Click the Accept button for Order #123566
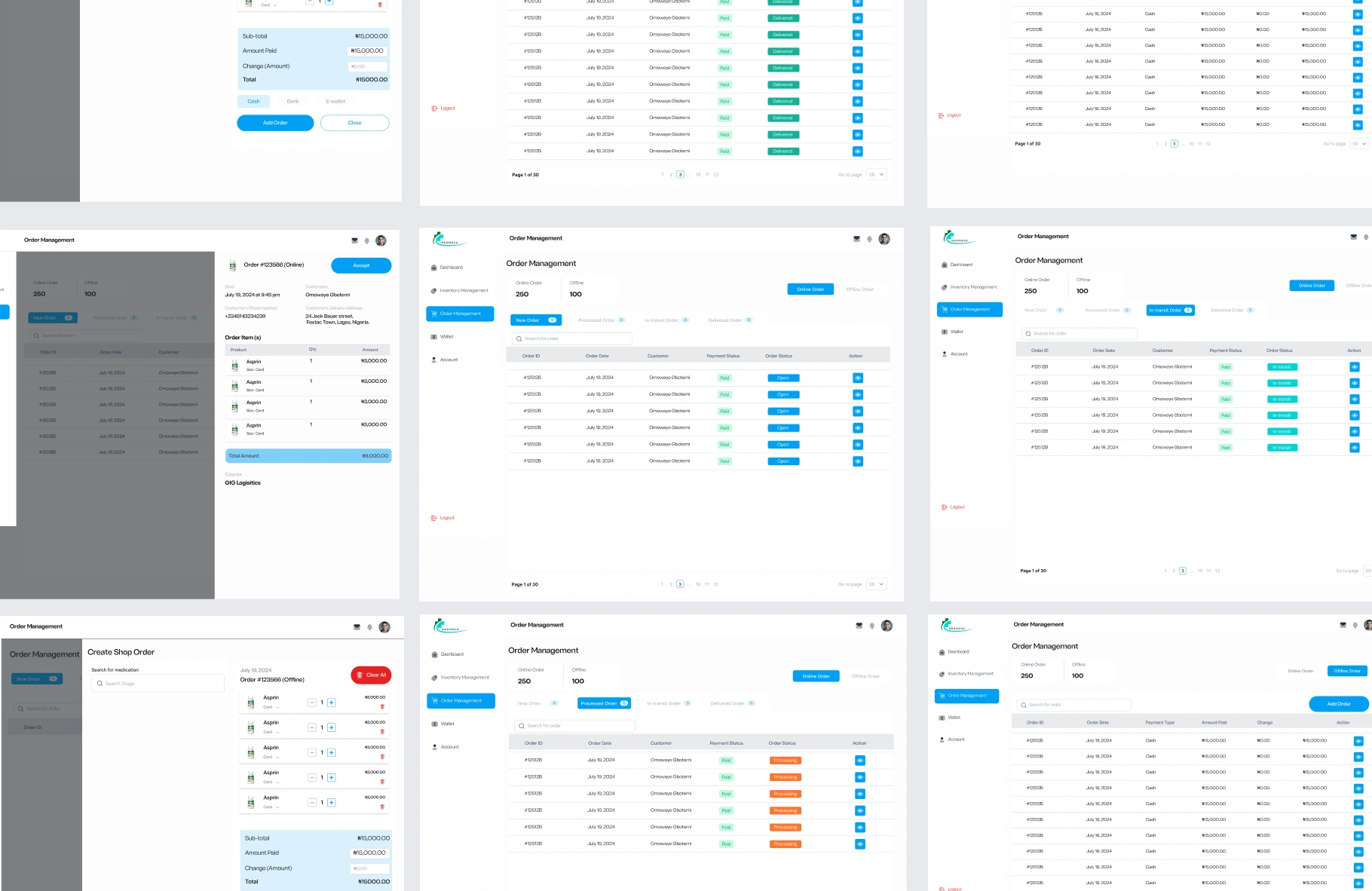The height and width of the screenshot is (891, 1372). click(360, 265)
